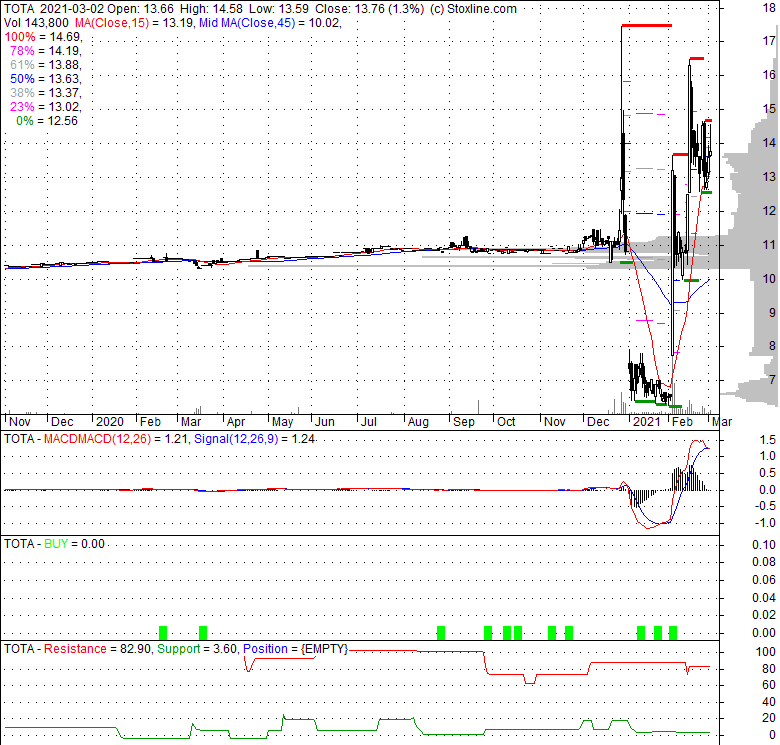The width and height of the screenshot is (780, 745).
Task: Click the '2021' axis label
Action: click(x=646, y=422)
